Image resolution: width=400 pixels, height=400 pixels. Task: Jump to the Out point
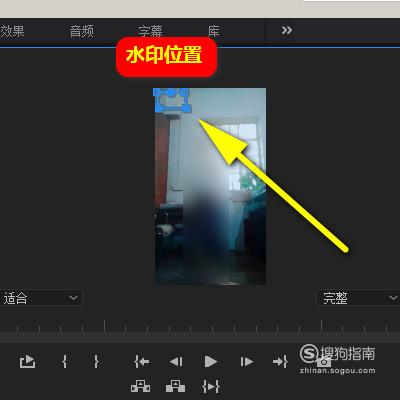tap(280, 361)
